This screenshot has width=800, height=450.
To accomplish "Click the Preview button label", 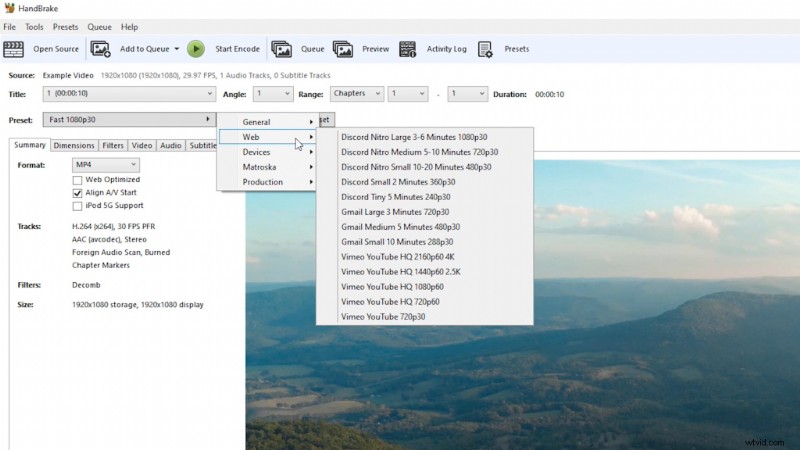I will (376, 49).
